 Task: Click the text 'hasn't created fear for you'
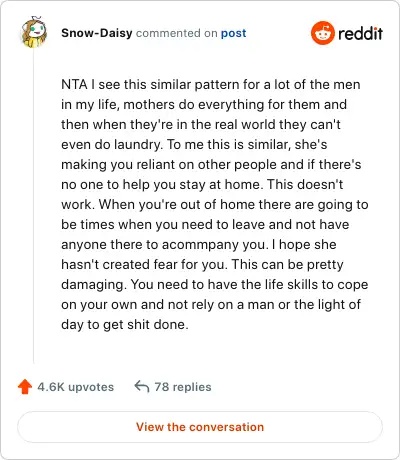(144, 265)
